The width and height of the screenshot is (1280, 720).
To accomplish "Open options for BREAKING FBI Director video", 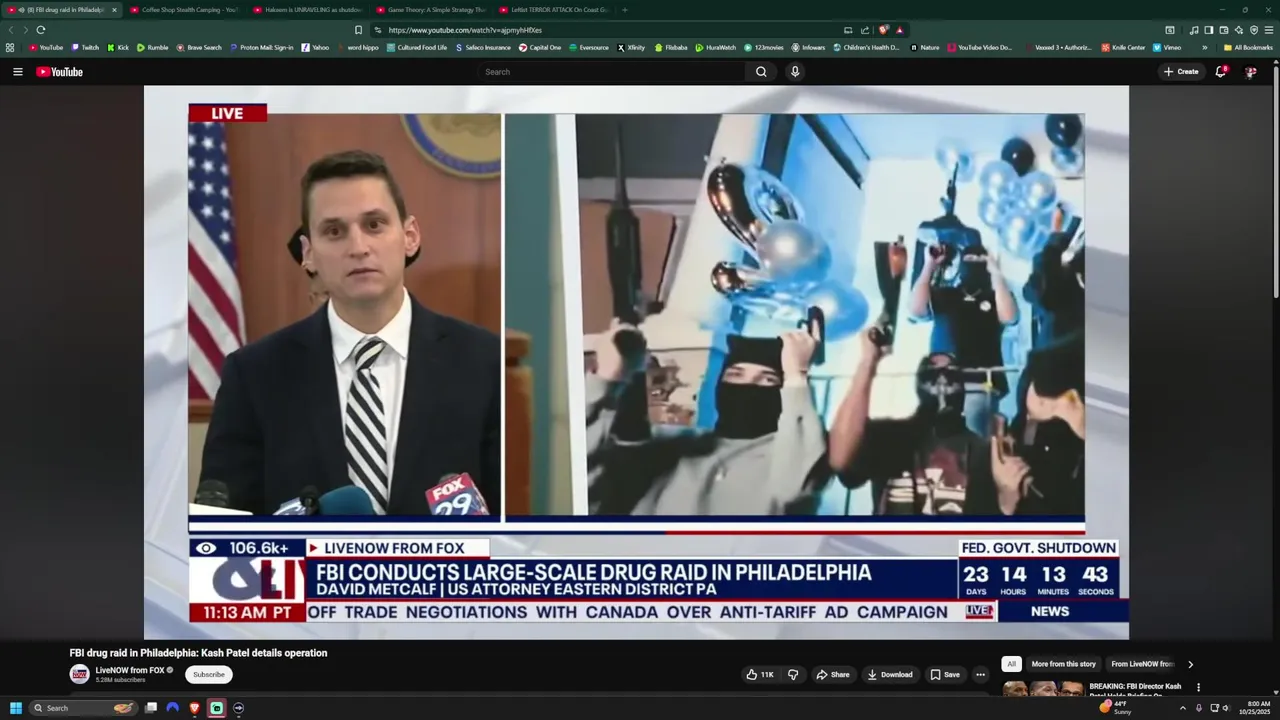I will tap(1198, 687).
